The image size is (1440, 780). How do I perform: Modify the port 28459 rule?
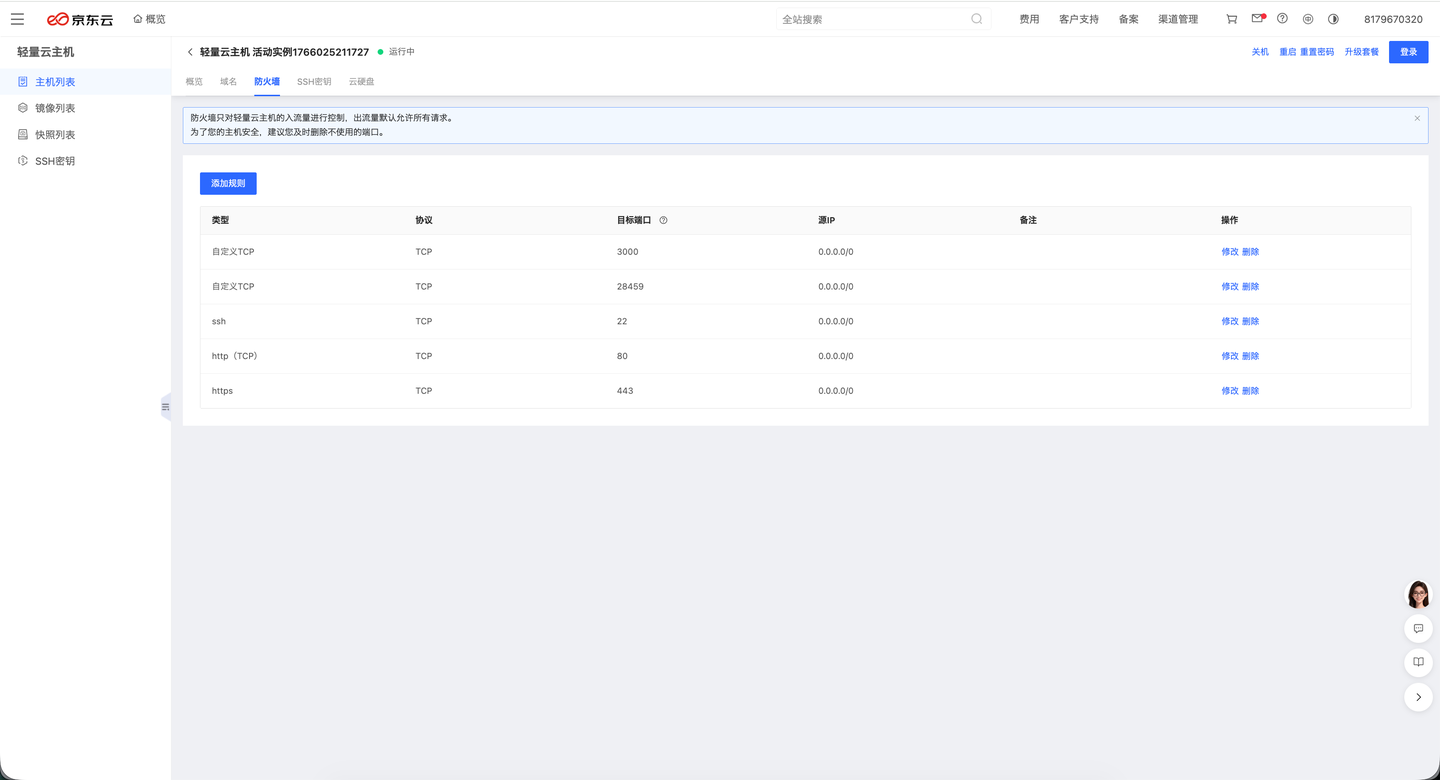(1230, 287)
